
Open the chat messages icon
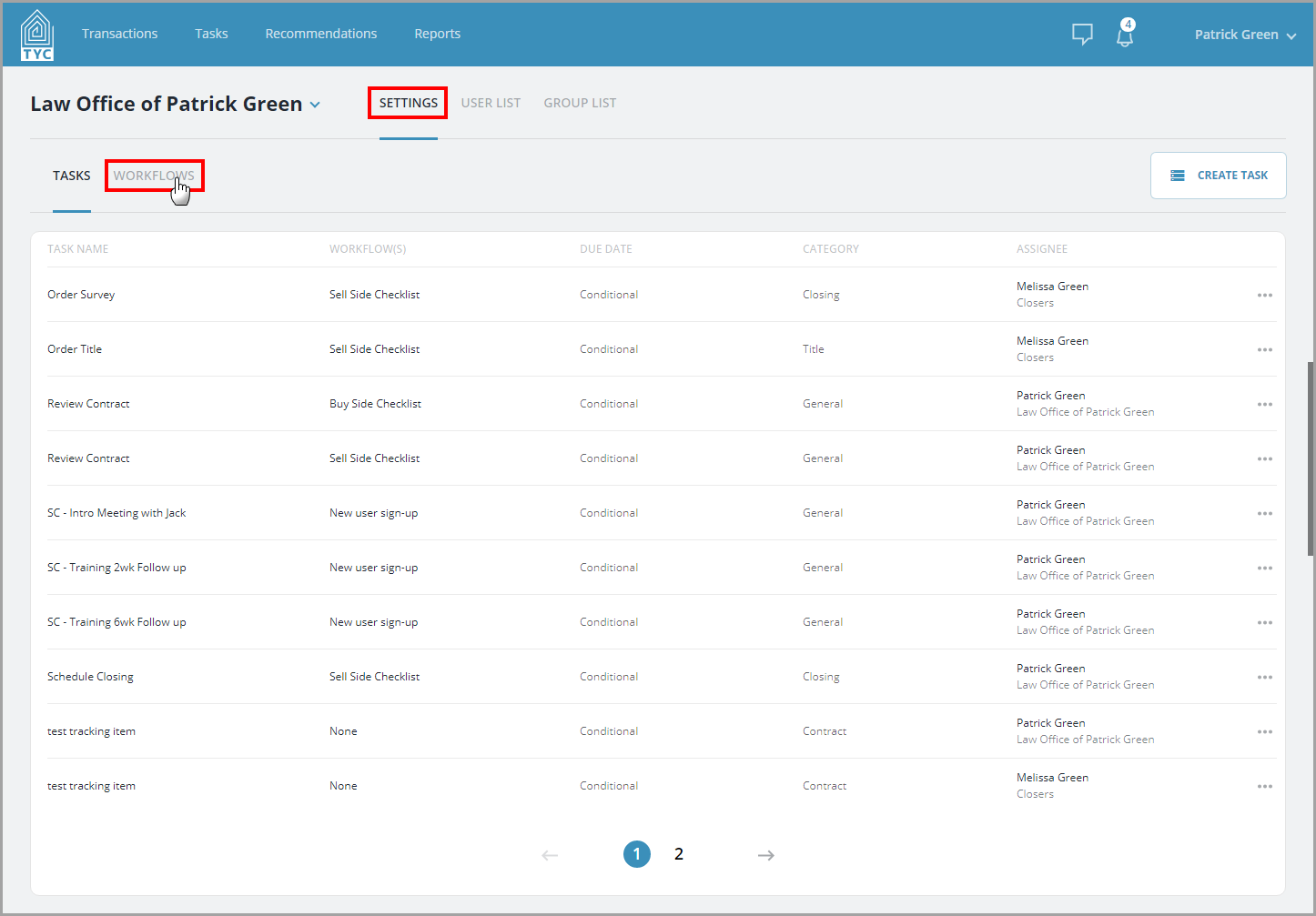point(1082,35)
